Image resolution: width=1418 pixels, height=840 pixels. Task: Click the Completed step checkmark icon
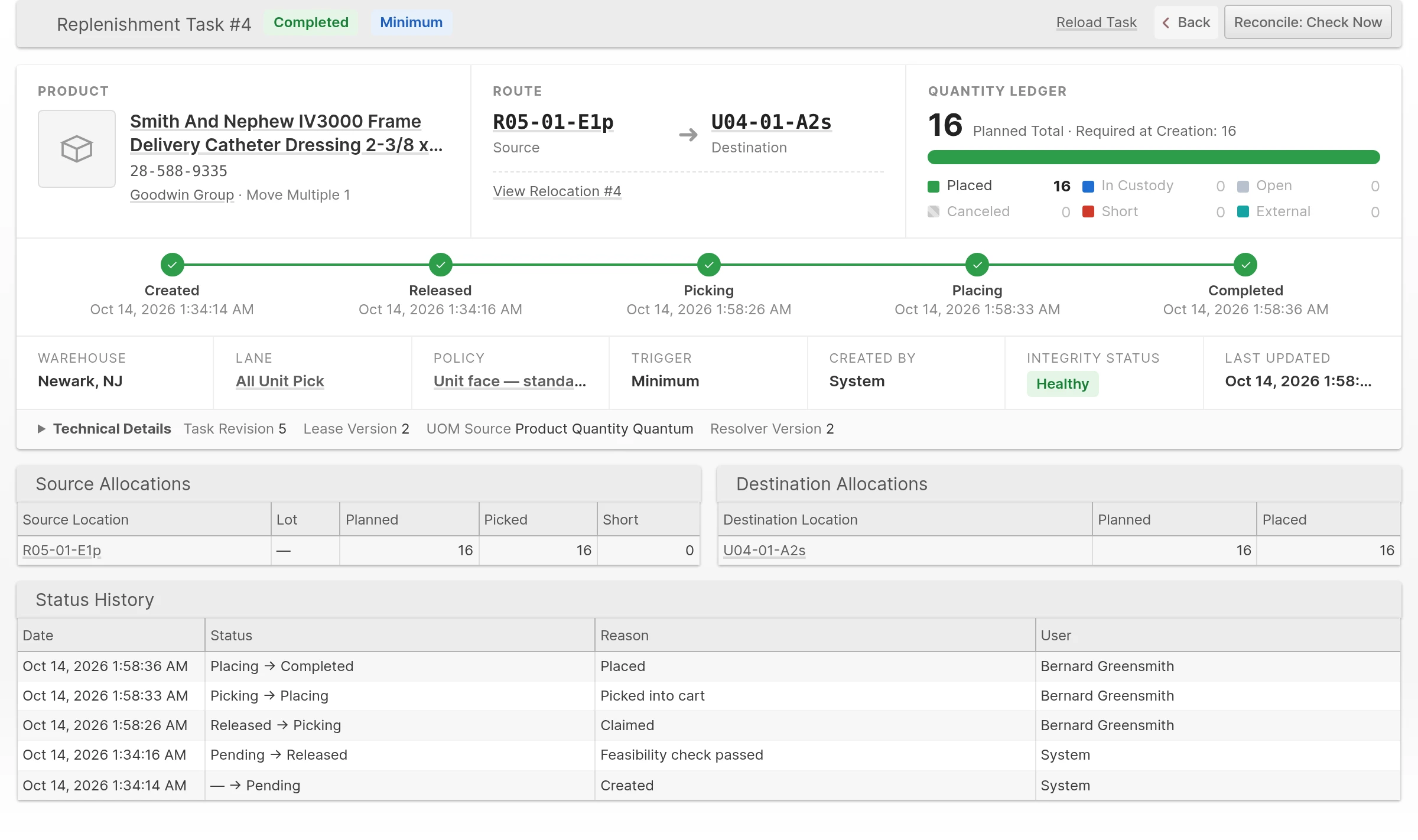[x=1245, y=265]
